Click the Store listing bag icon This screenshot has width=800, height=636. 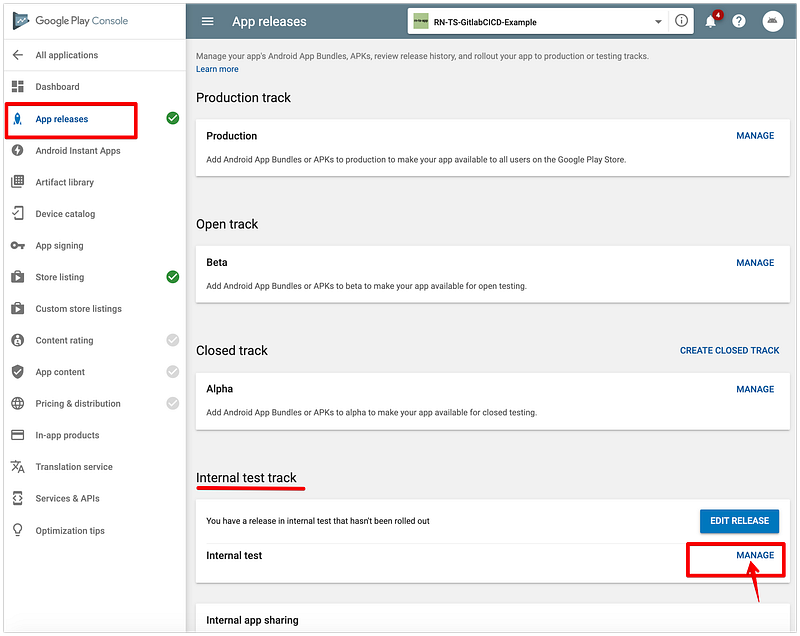coord(18,277)
